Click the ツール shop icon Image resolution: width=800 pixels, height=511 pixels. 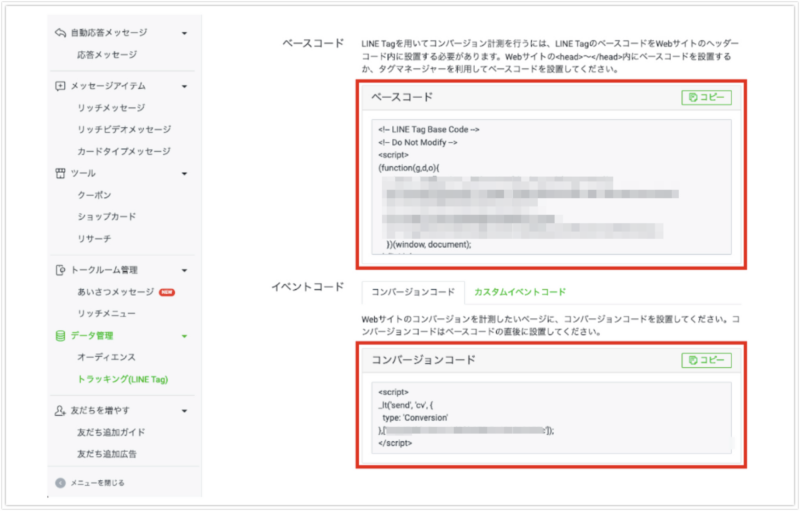click(x=60, y=173)
